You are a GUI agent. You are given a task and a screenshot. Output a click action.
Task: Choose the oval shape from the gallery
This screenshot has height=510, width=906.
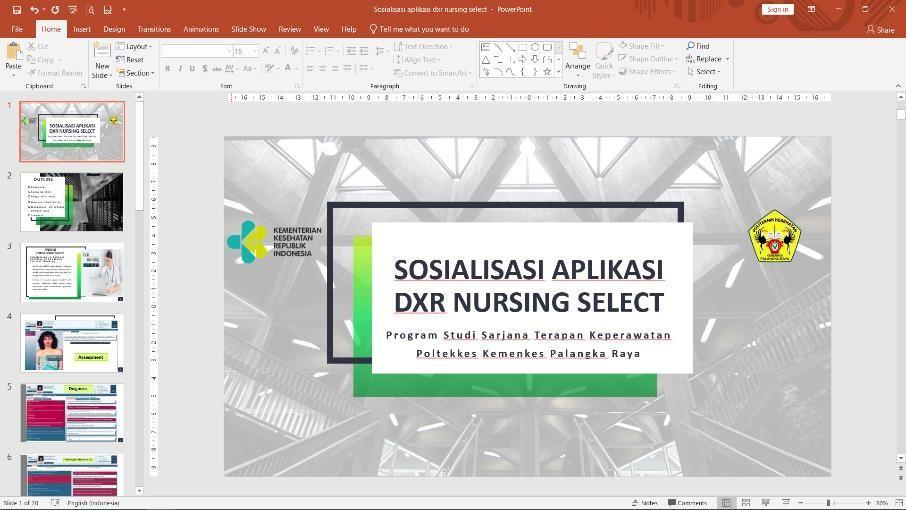(534, 47)
